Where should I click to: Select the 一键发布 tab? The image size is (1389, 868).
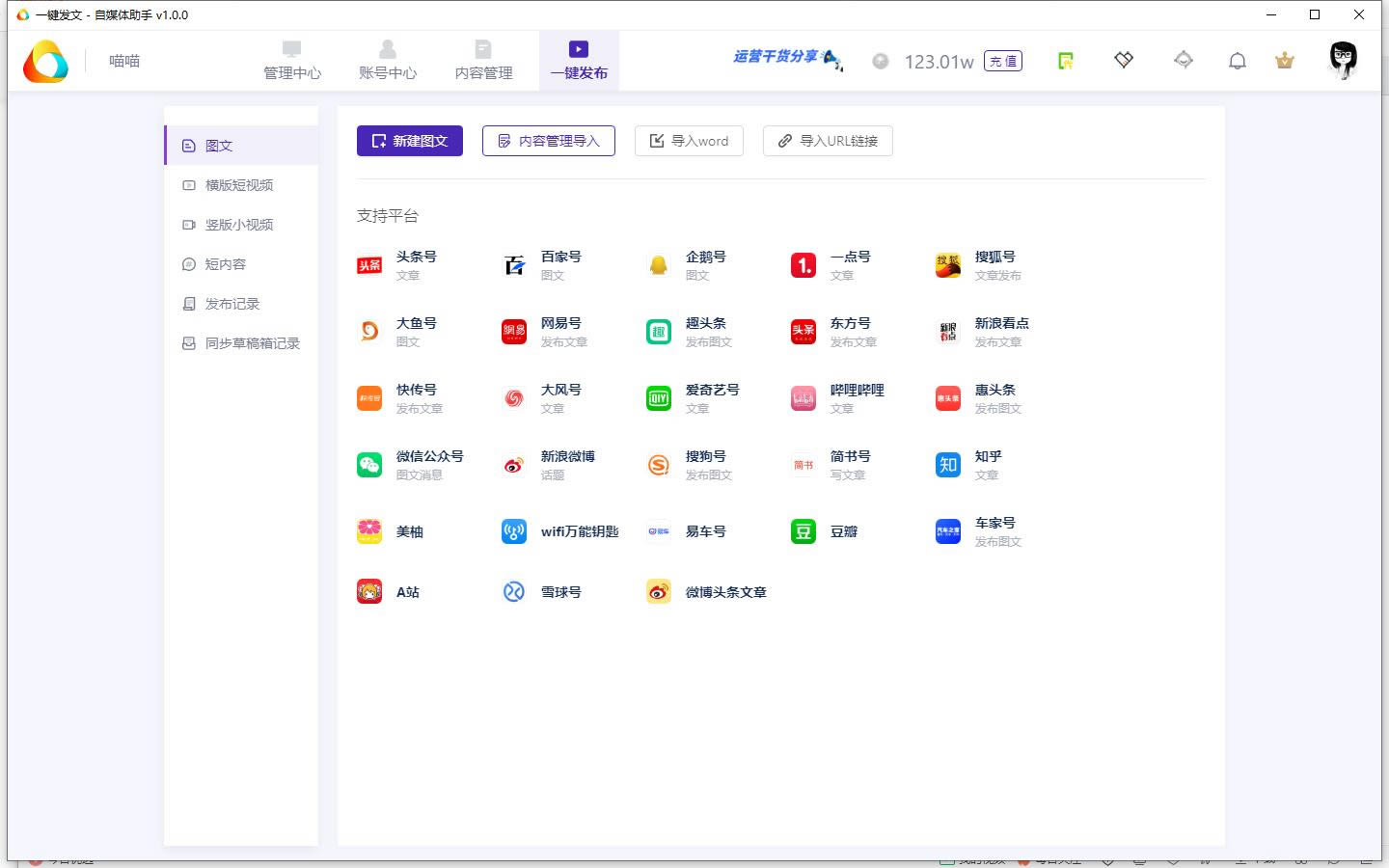click(x=579, y=60)
